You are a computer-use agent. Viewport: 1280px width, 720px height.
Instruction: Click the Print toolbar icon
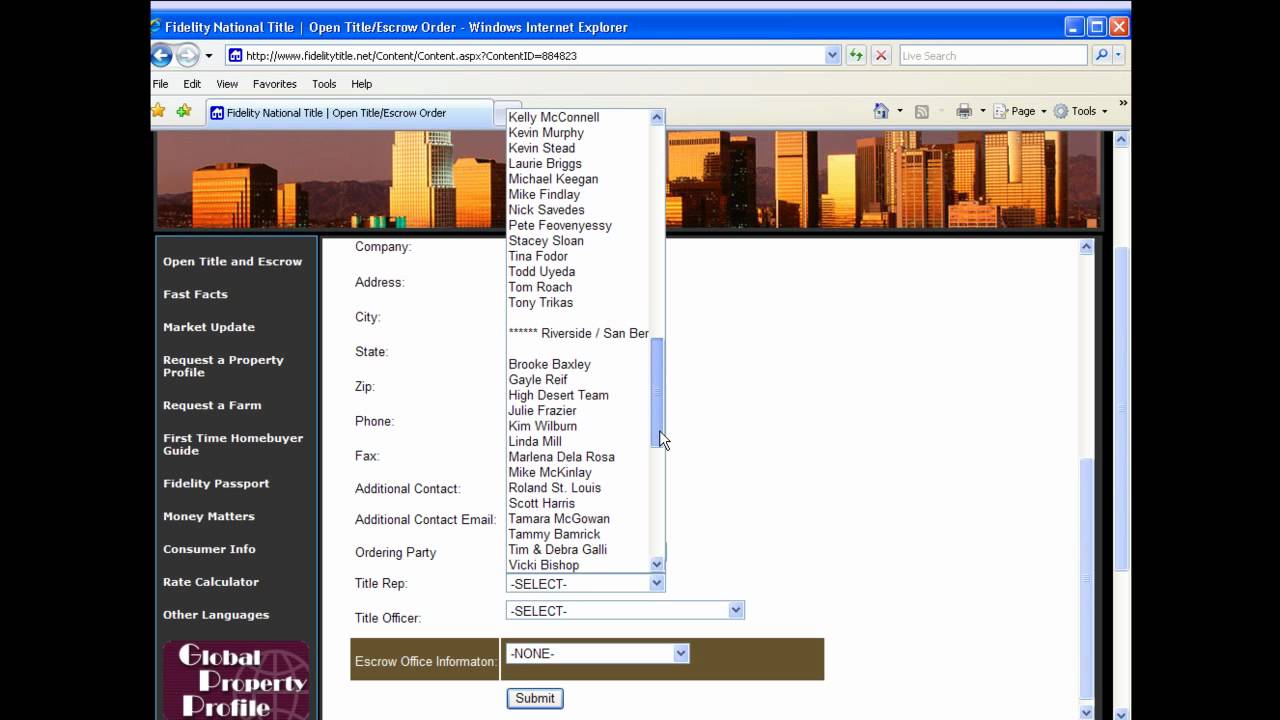point(964,111)
